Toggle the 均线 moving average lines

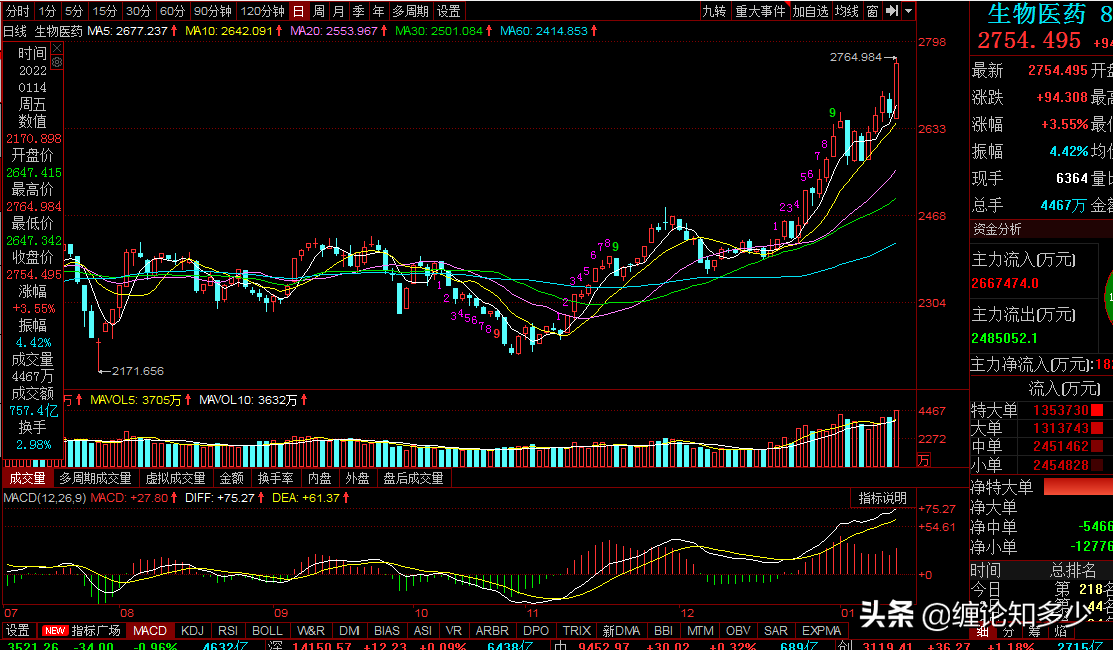[x=847, y=11]
